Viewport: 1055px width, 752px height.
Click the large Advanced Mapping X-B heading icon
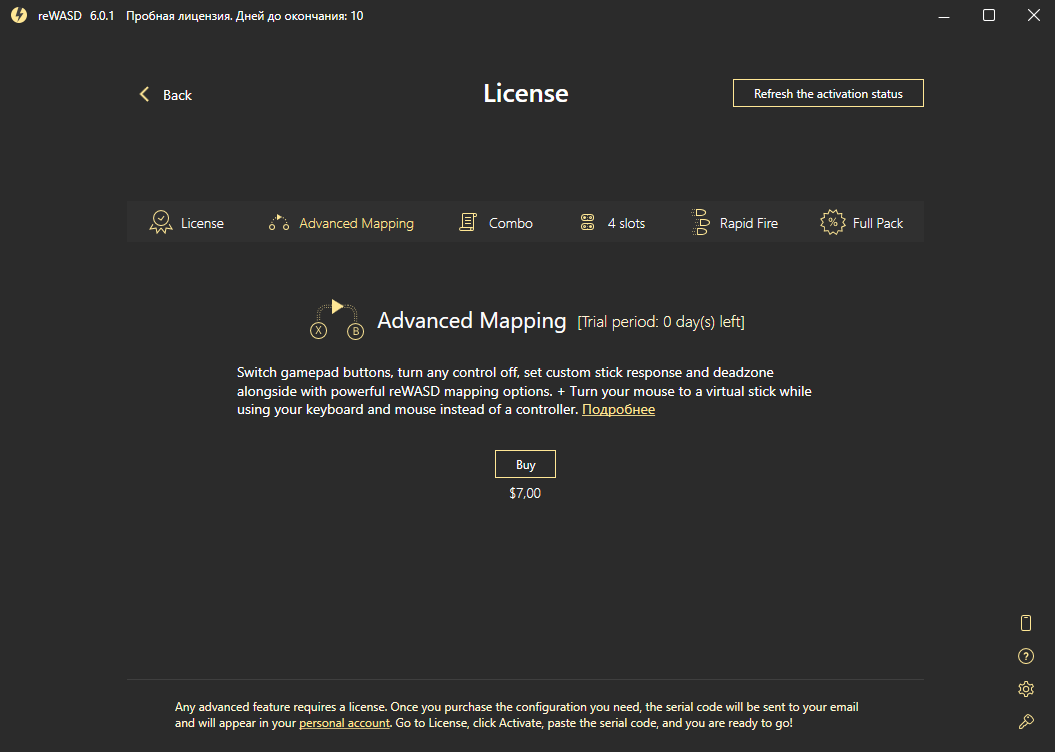pos(337,320)
